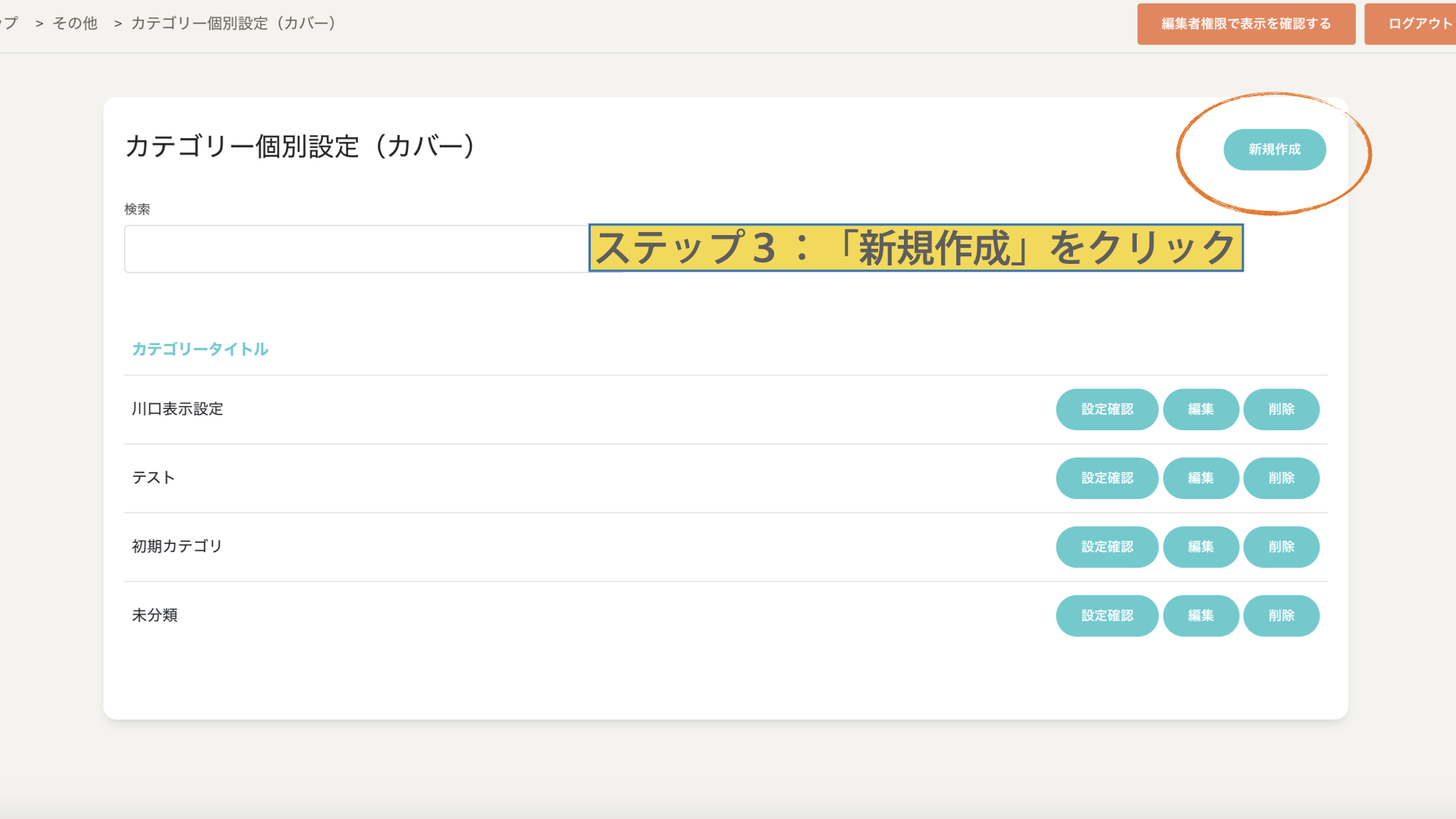Click the search input field
This screenshot has width=1456, height=819.
355,249
